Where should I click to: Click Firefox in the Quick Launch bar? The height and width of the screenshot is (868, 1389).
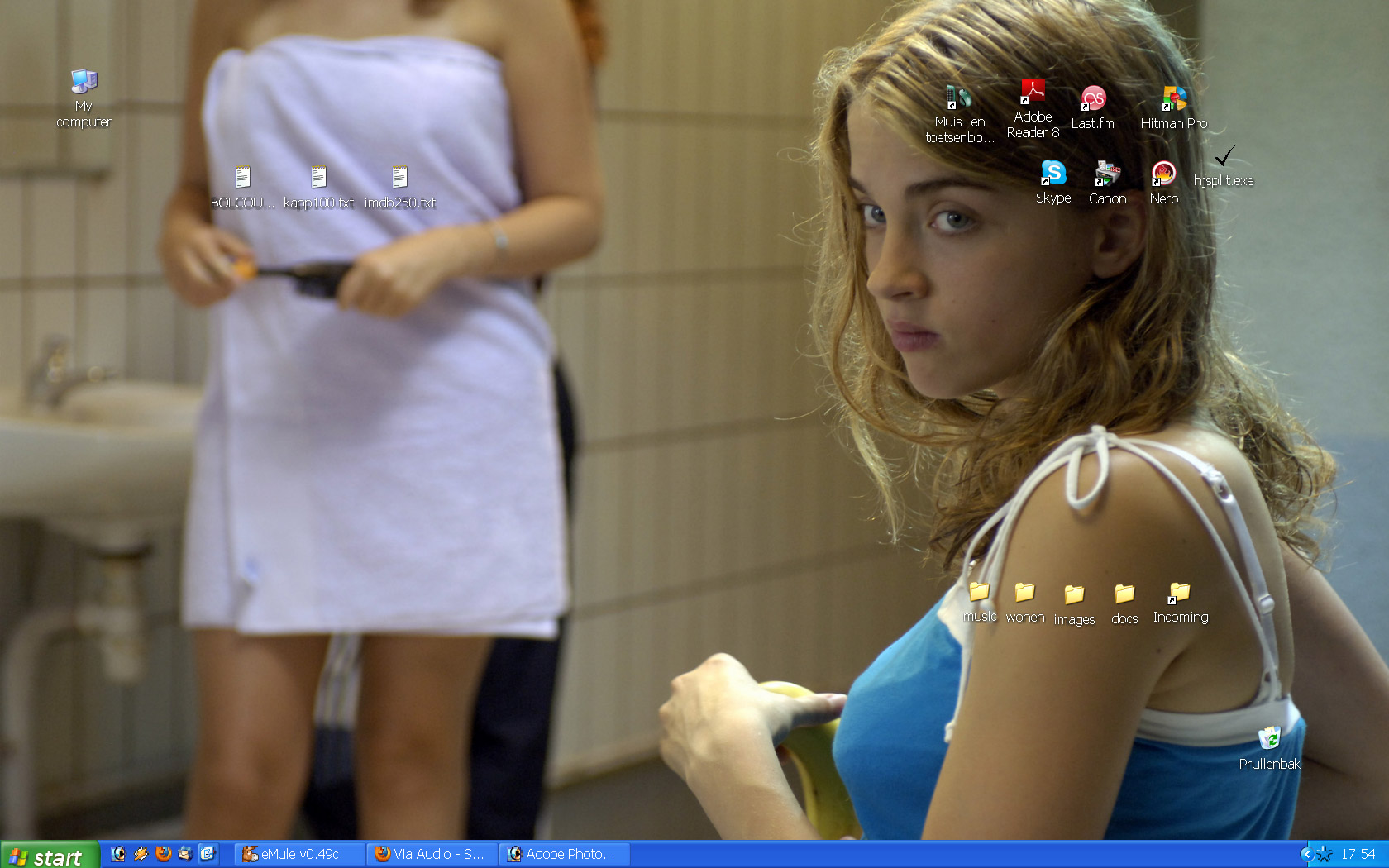pyautogui.click(x=163, y=854)
